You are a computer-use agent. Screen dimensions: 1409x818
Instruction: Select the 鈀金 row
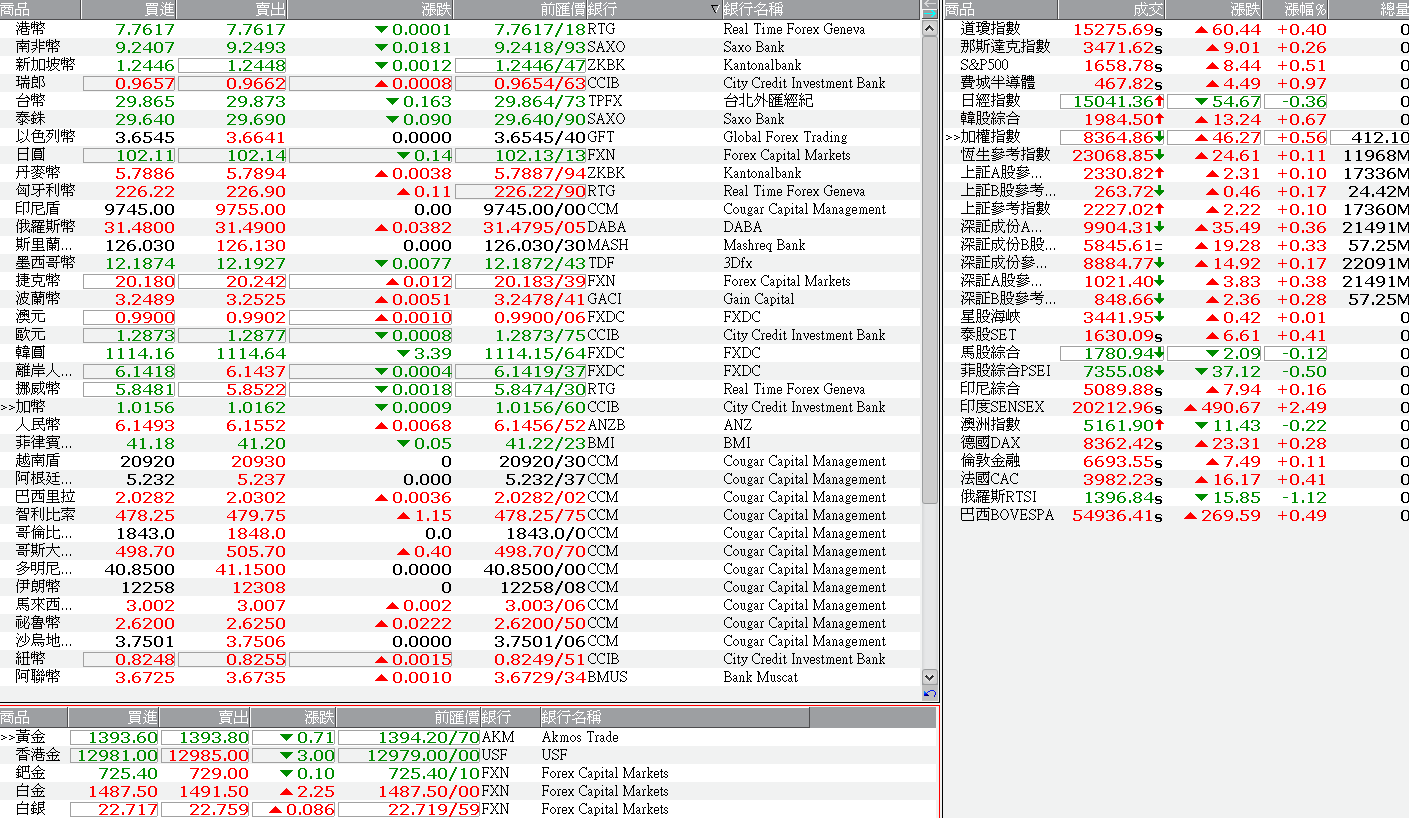point(468,773)
